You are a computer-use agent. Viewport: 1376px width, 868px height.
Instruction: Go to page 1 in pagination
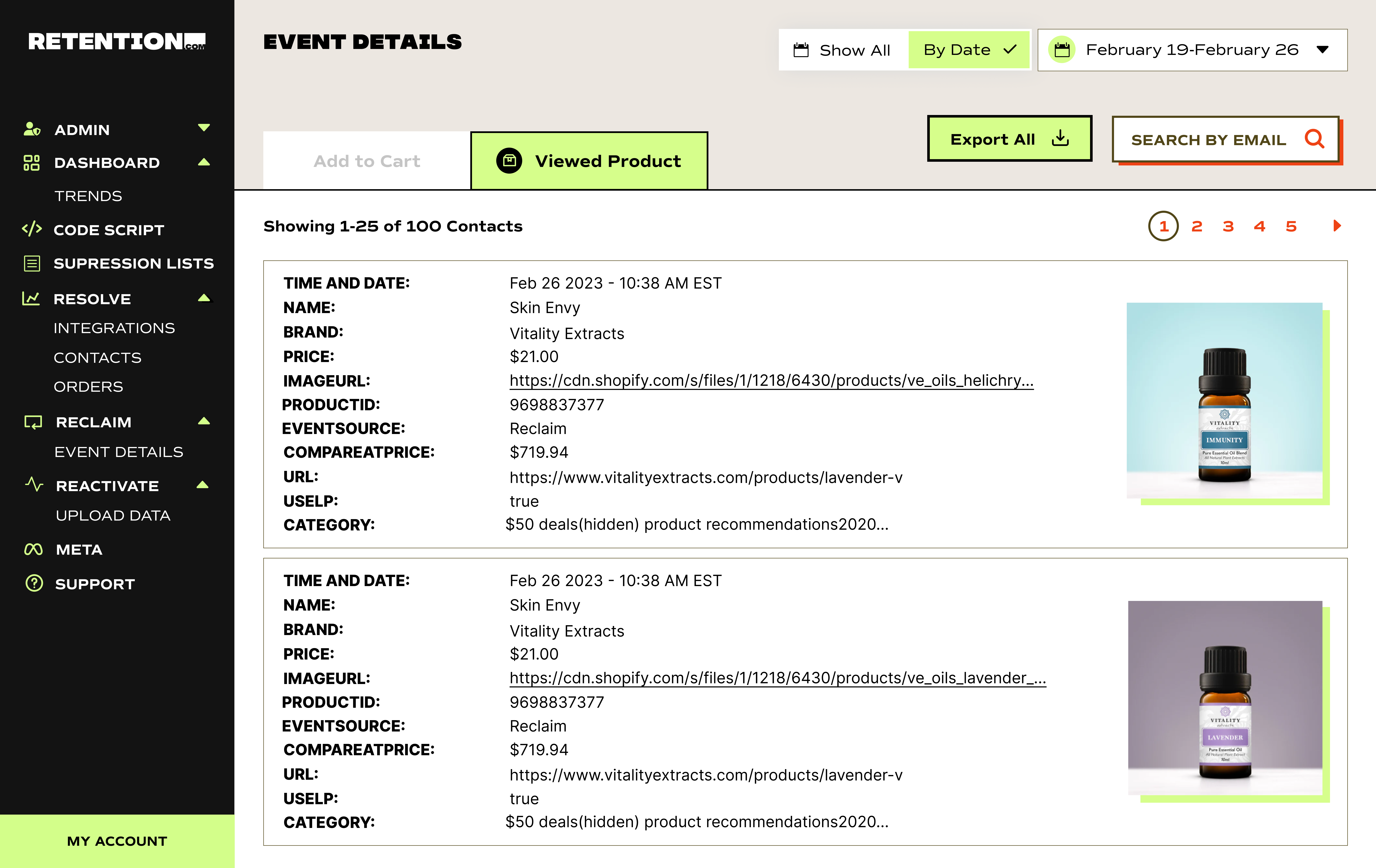point(1163,226)
